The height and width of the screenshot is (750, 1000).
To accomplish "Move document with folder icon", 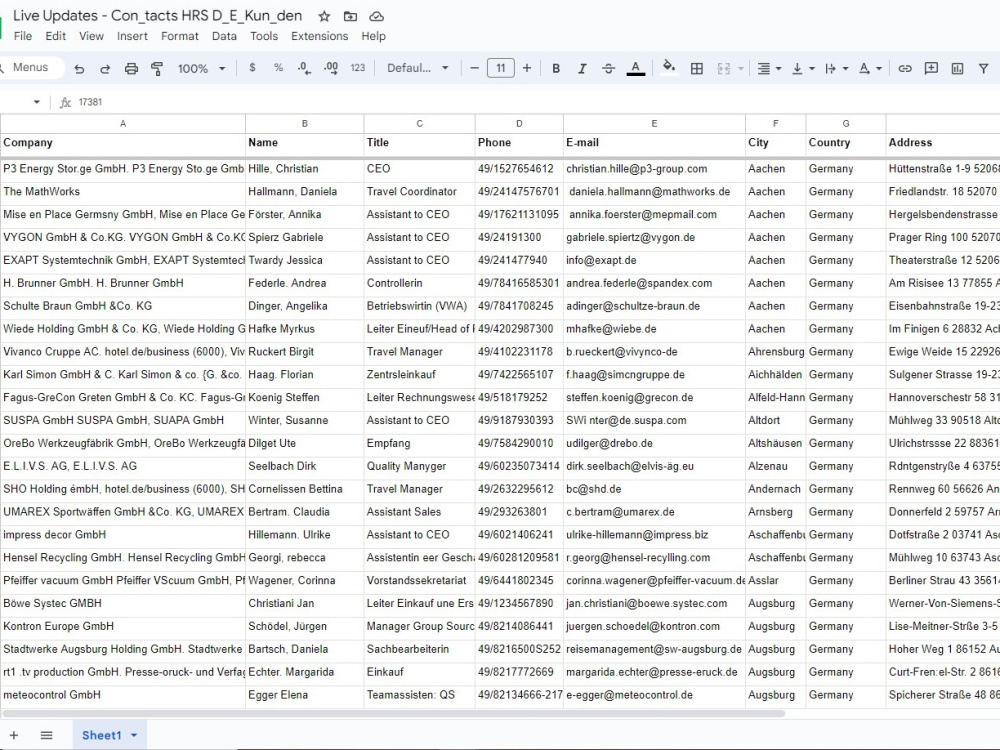I will (350, 17).
